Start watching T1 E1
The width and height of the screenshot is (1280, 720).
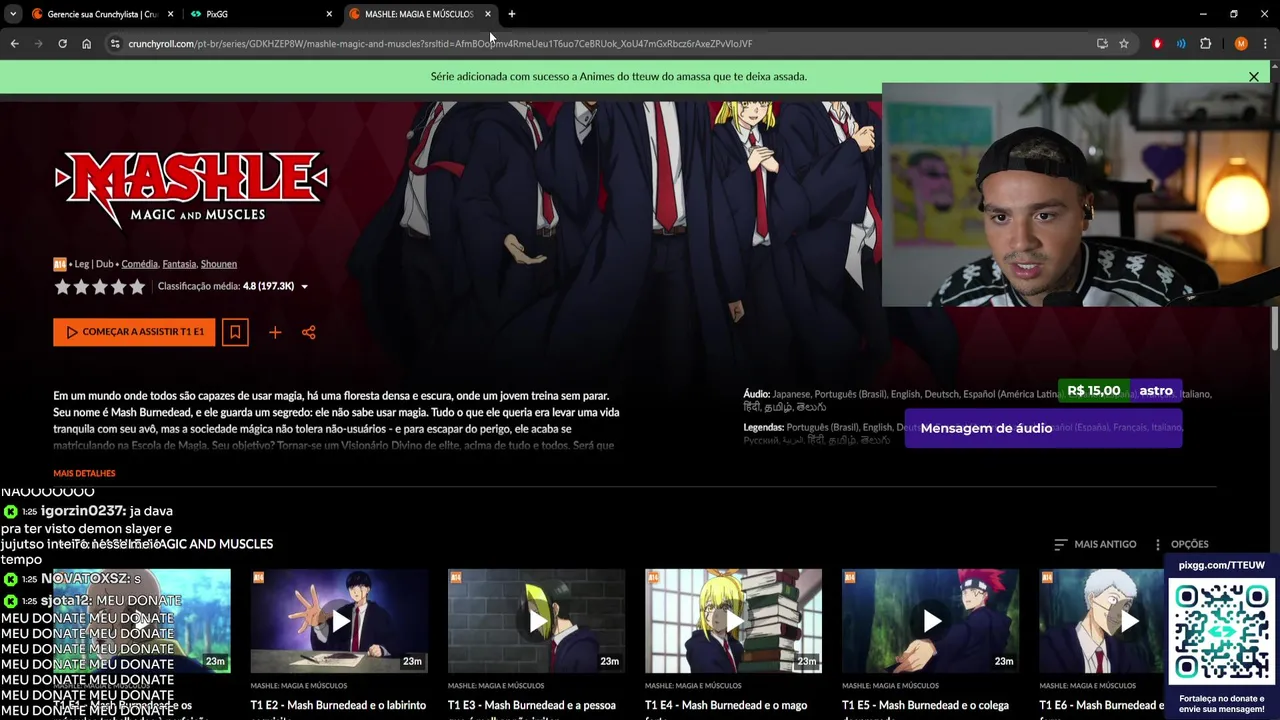134,332
